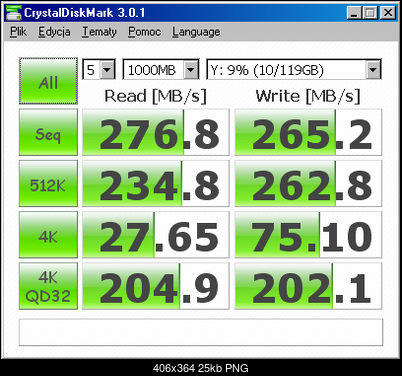Click the CrystalDiskMark title bar icon
The image size is (402, 376).
click(14, 13)
